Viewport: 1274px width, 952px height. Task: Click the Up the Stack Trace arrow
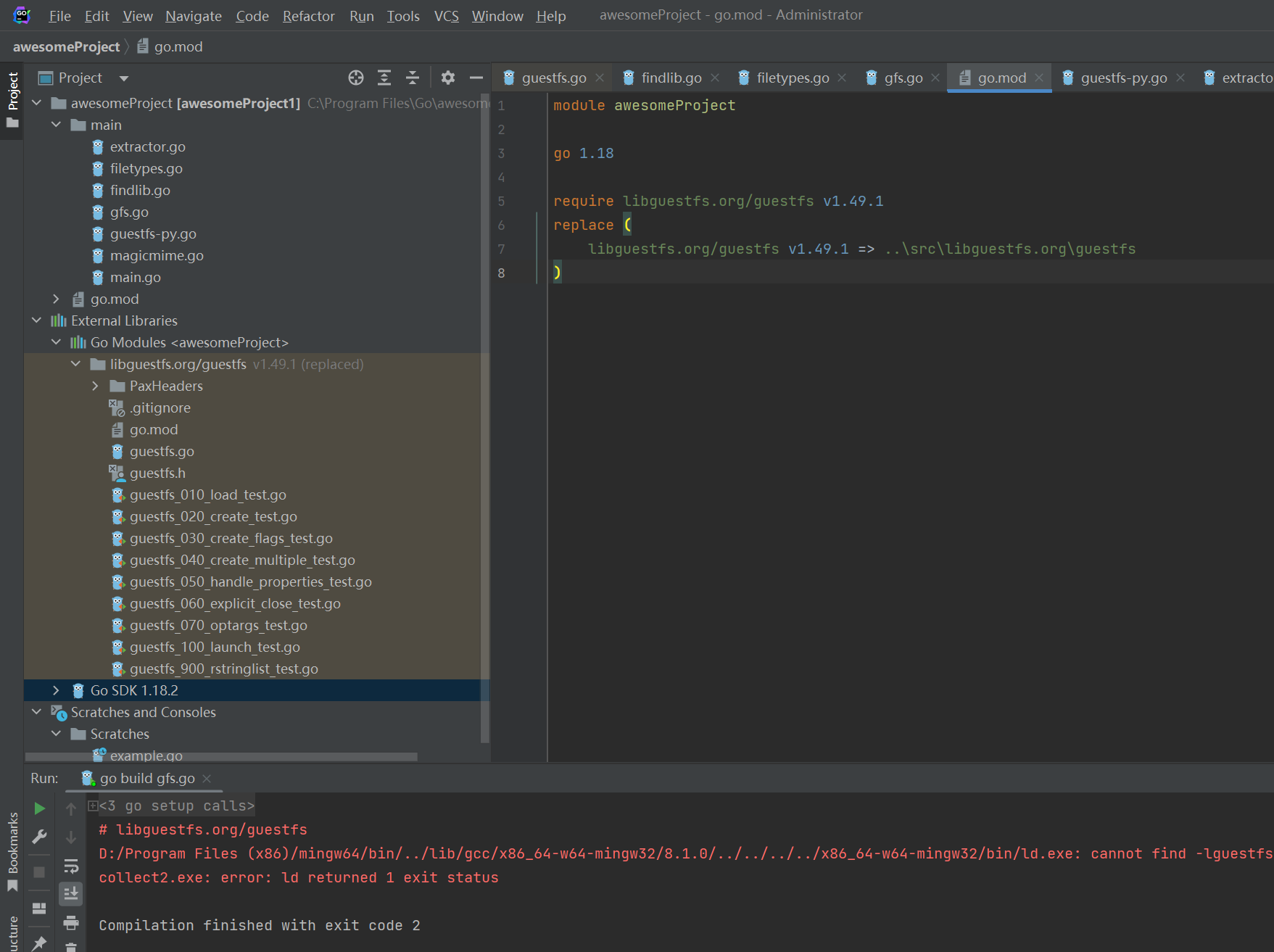pos(71,808)
